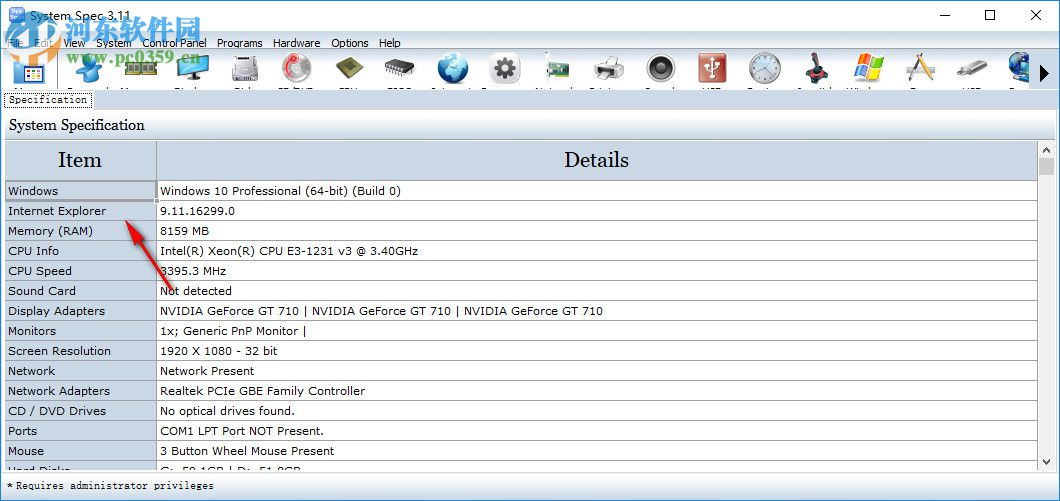Click the 1920 X 1080 resolution value
1060x501 pixels.
pos(597,351)
